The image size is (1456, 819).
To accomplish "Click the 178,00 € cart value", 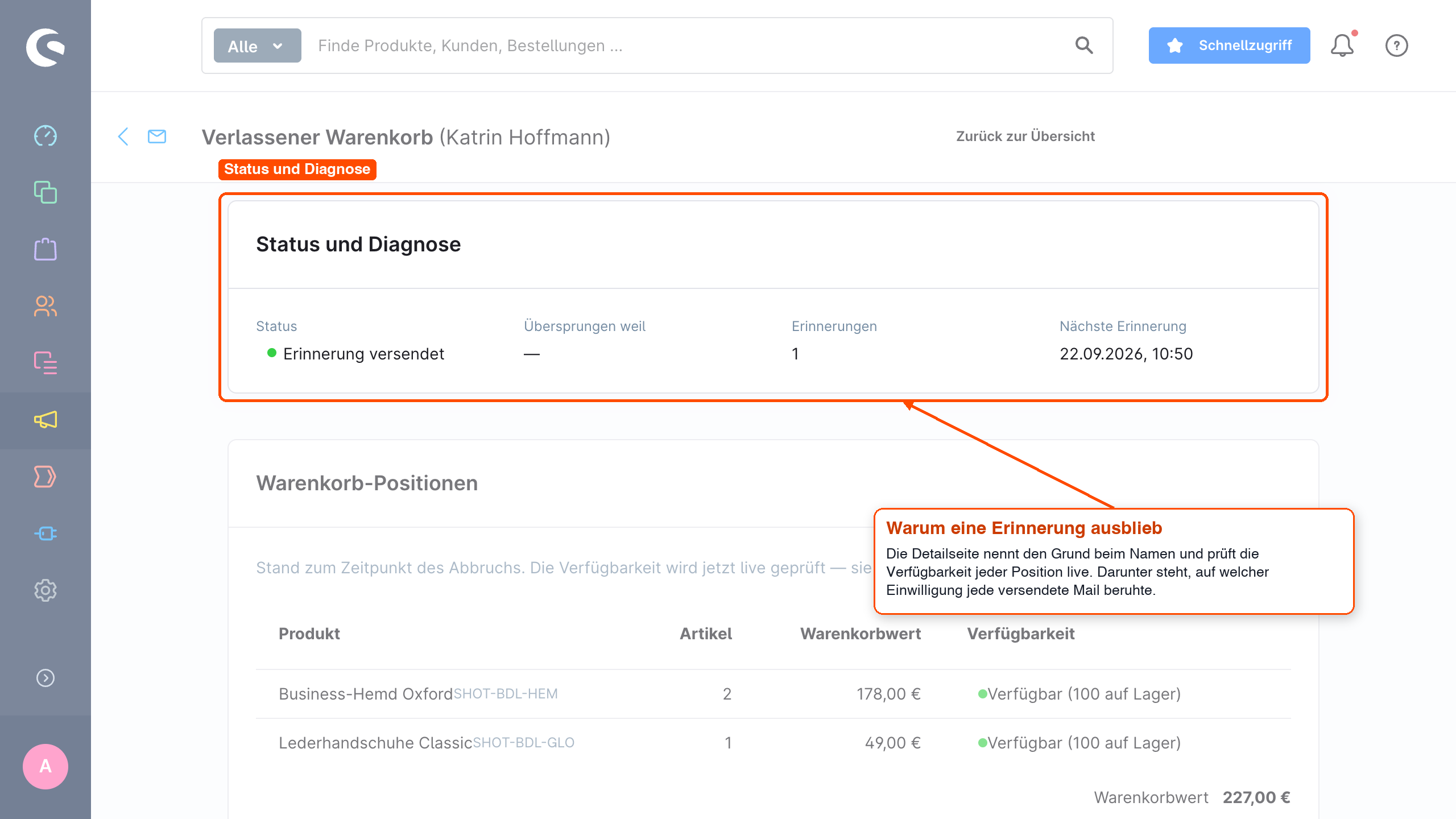I will [888, 694].
